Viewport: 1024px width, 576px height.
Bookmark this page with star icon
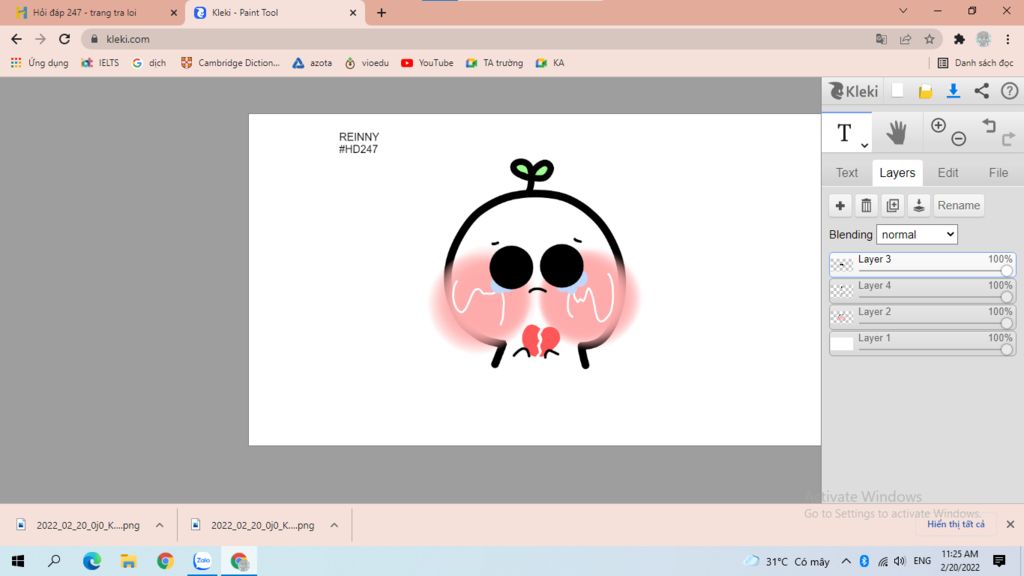pyautogui.click(x=929, y=39)
